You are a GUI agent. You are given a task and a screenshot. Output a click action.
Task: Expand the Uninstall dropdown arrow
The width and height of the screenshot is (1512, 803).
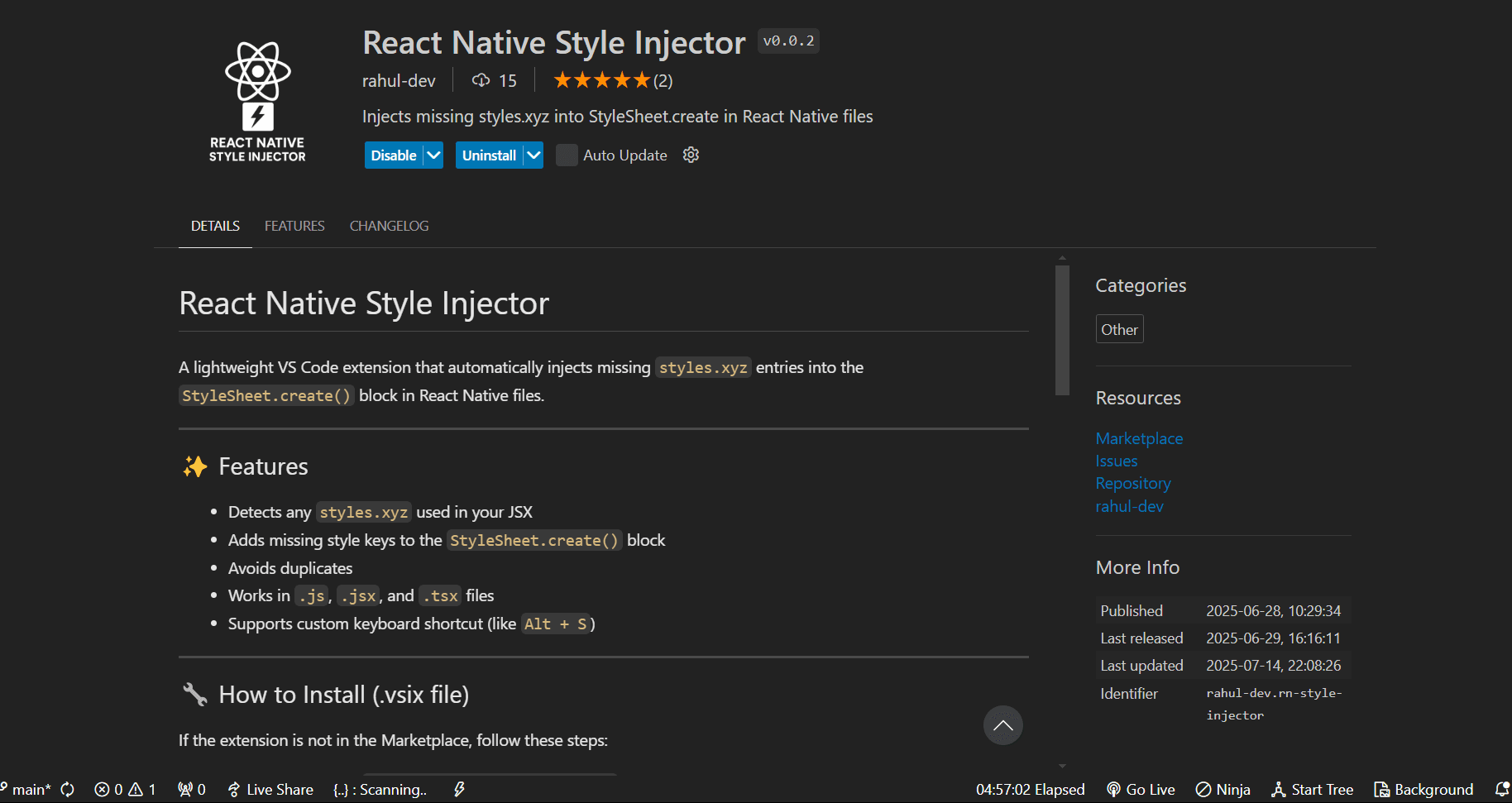click(x=534, y=155)
